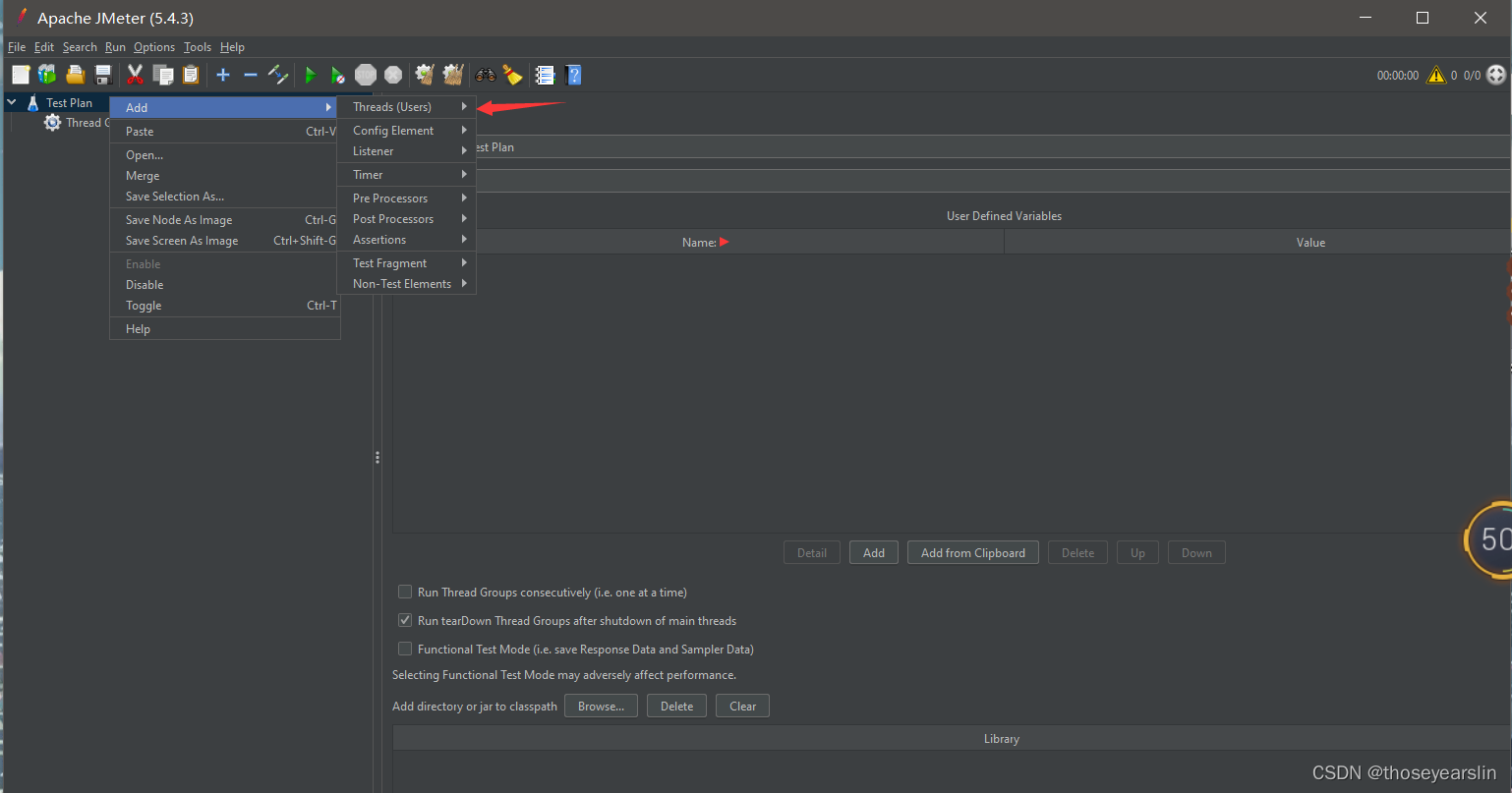Click the Cut scissors icon
The image size is (1512, 793).
[136, 75]
